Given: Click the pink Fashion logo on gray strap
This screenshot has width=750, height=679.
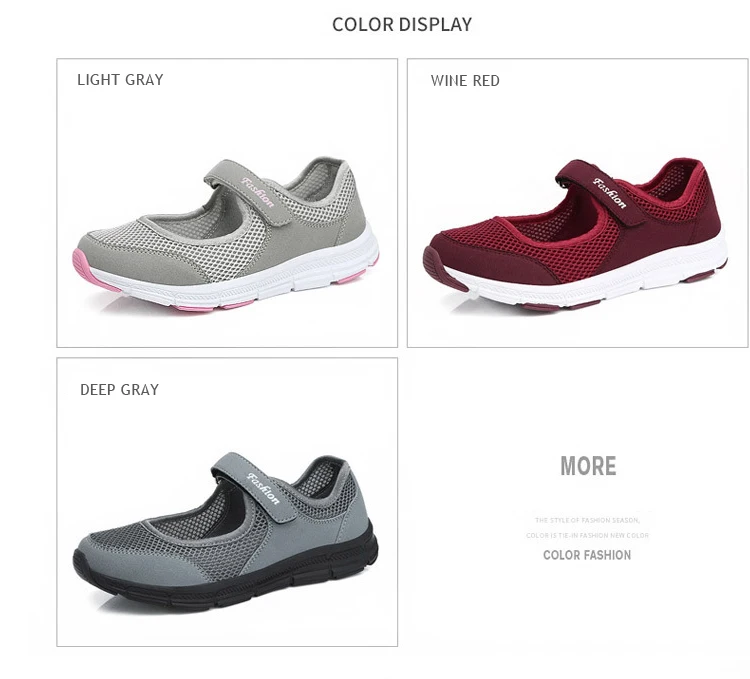Looking at the screenshot, I should point(258,192).
